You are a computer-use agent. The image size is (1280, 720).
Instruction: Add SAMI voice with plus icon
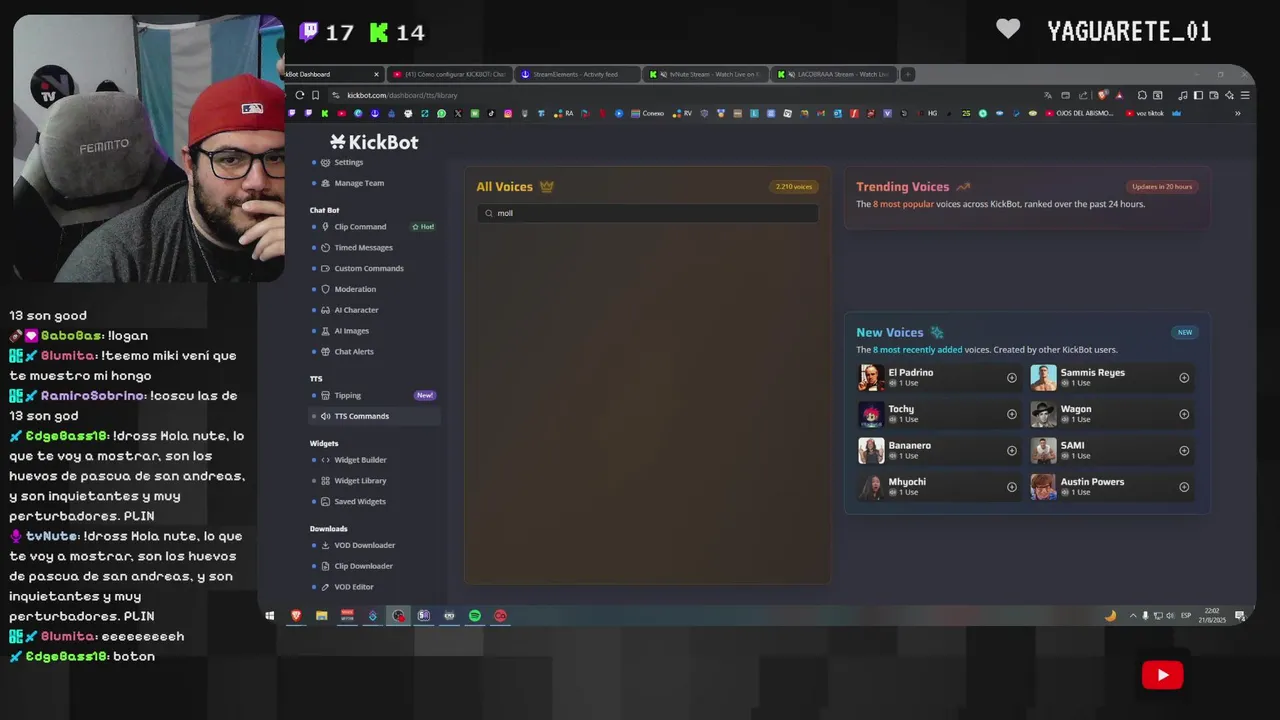click(x=1184, y=451)
